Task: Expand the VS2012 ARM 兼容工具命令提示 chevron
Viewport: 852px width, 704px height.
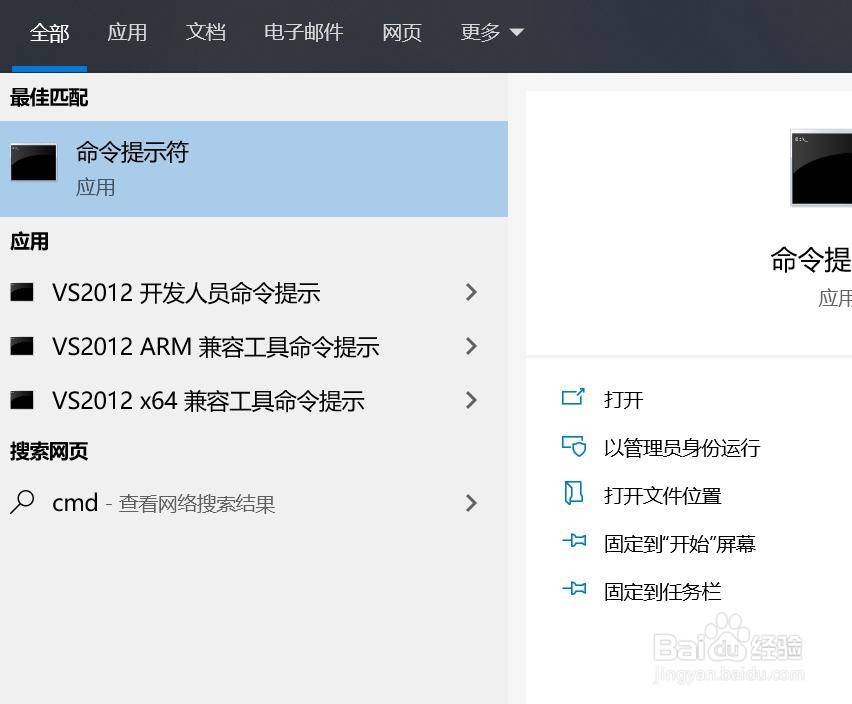Action: [x=471, y=347]
